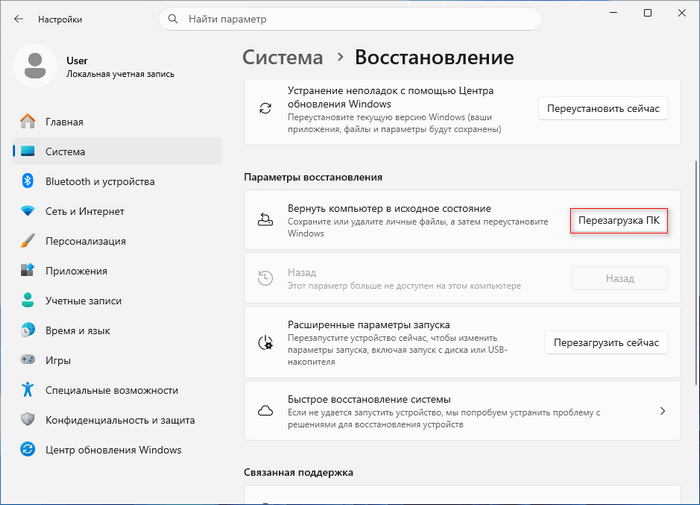Click the Локальная учетная запись label
Screen dimensions: 700x505
click(x=121, y=74)
